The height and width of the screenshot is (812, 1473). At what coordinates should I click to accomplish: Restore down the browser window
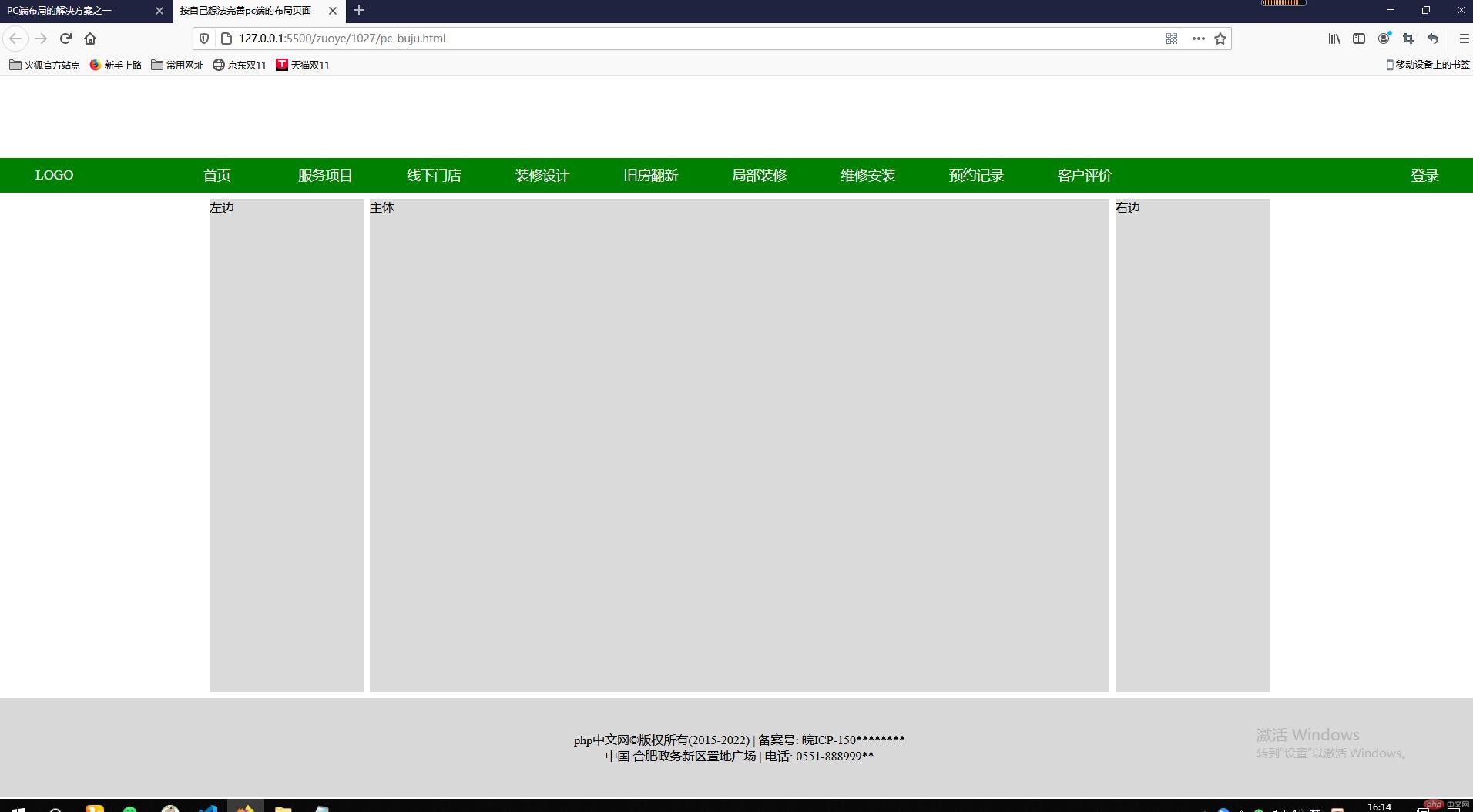point(1426,11)
